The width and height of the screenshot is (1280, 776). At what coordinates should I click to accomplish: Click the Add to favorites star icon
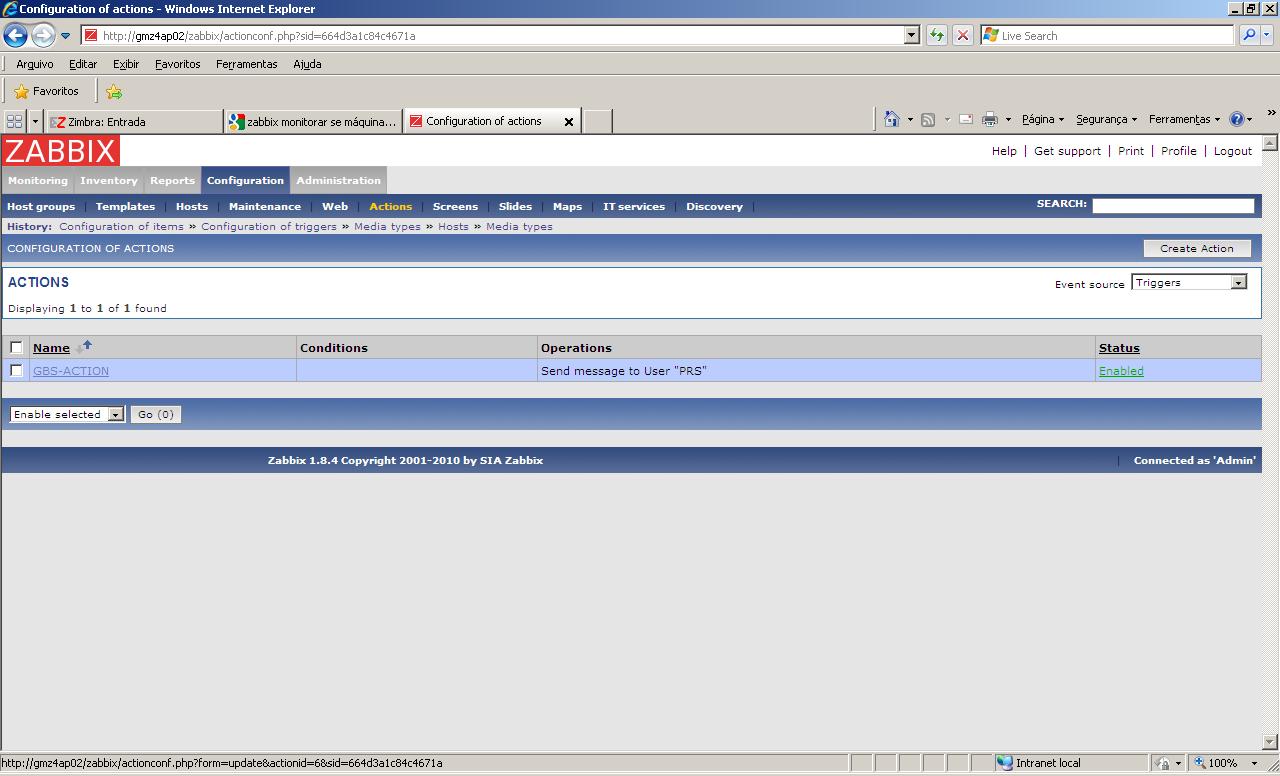point(114,92)
